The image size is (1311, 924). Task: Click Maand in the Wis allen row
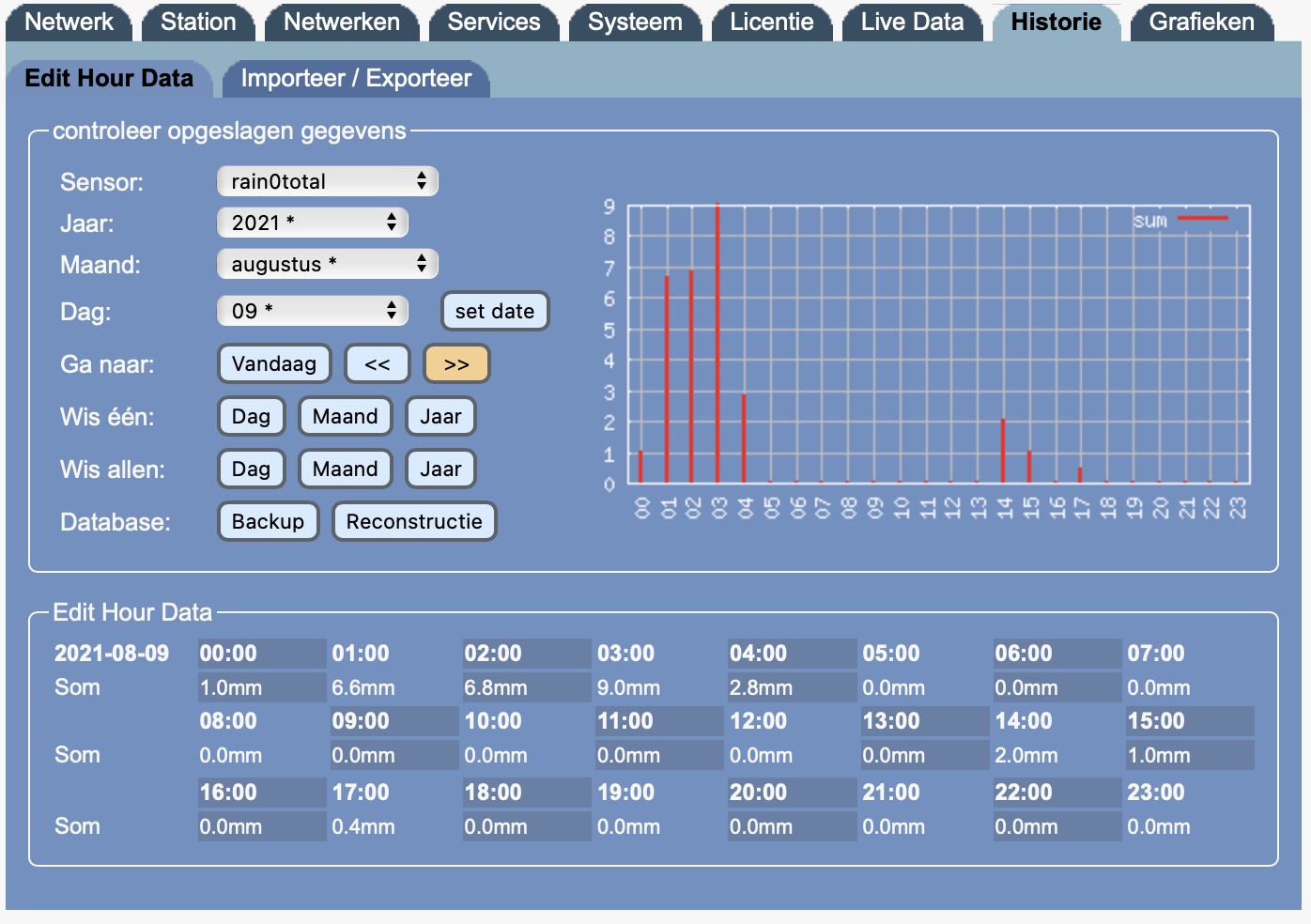point(346,469)
